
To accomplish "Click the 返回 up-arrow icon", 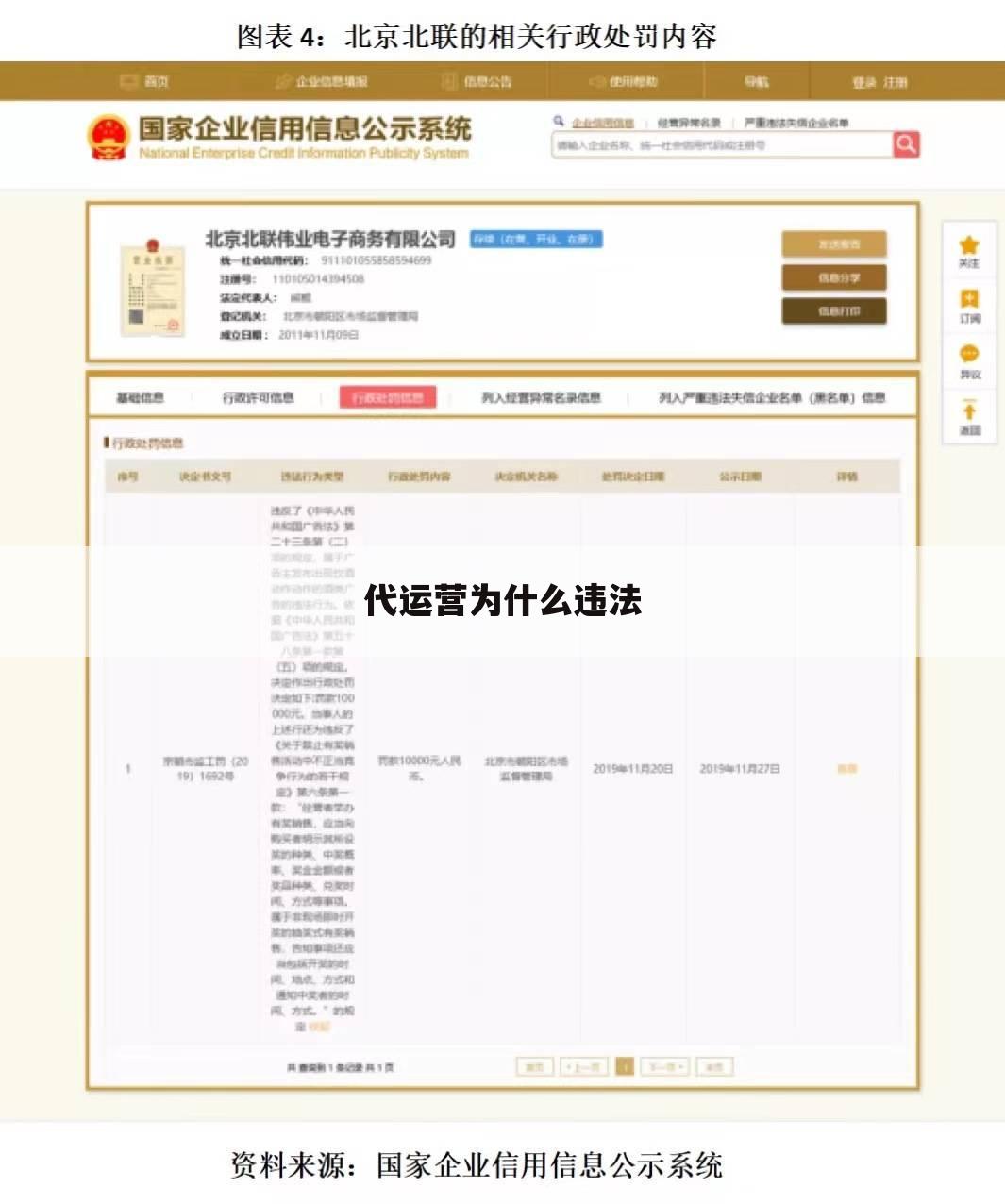I will (x=969, y=410).
